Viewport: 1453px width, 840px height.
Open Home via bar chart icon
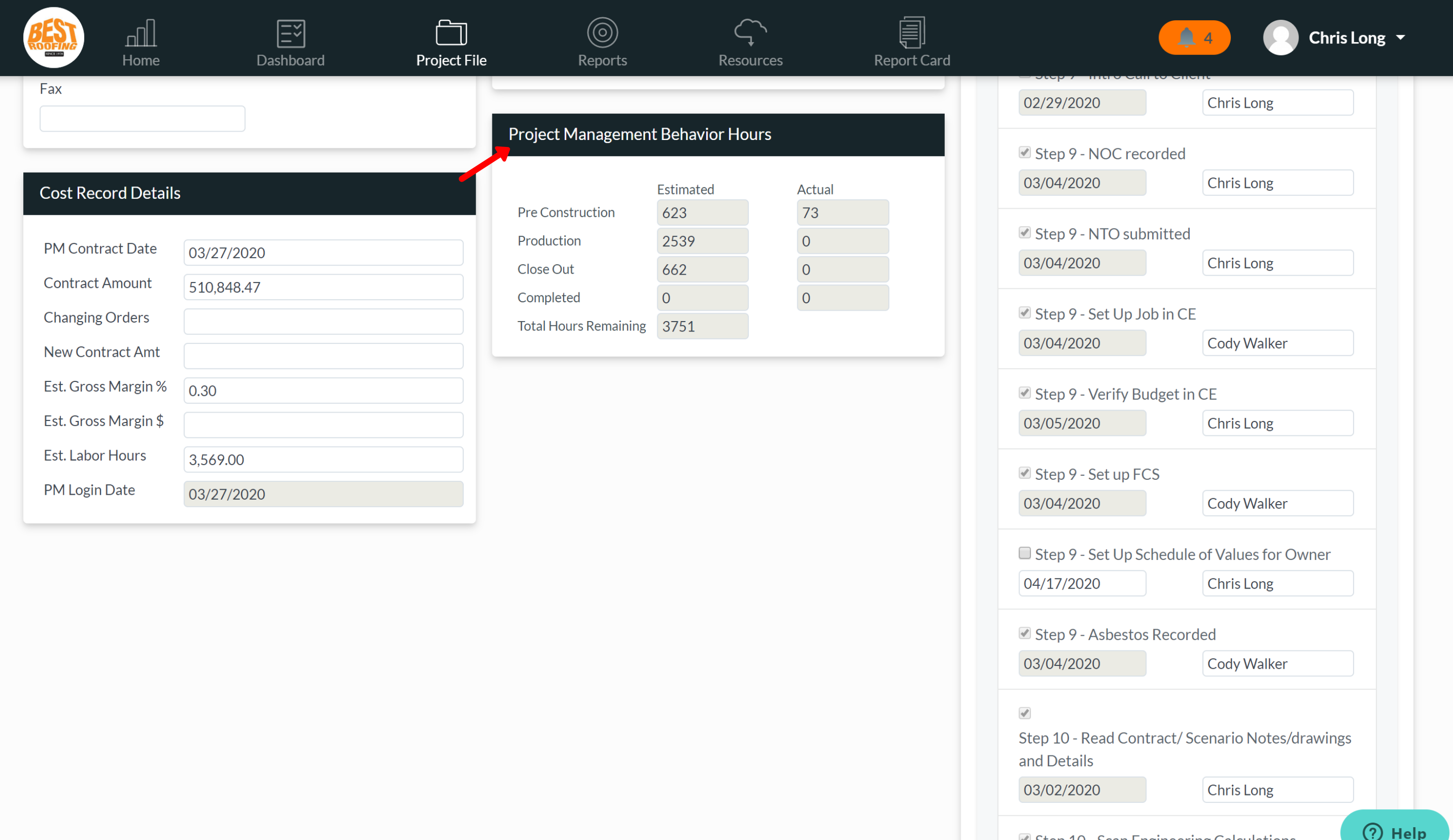141,33
